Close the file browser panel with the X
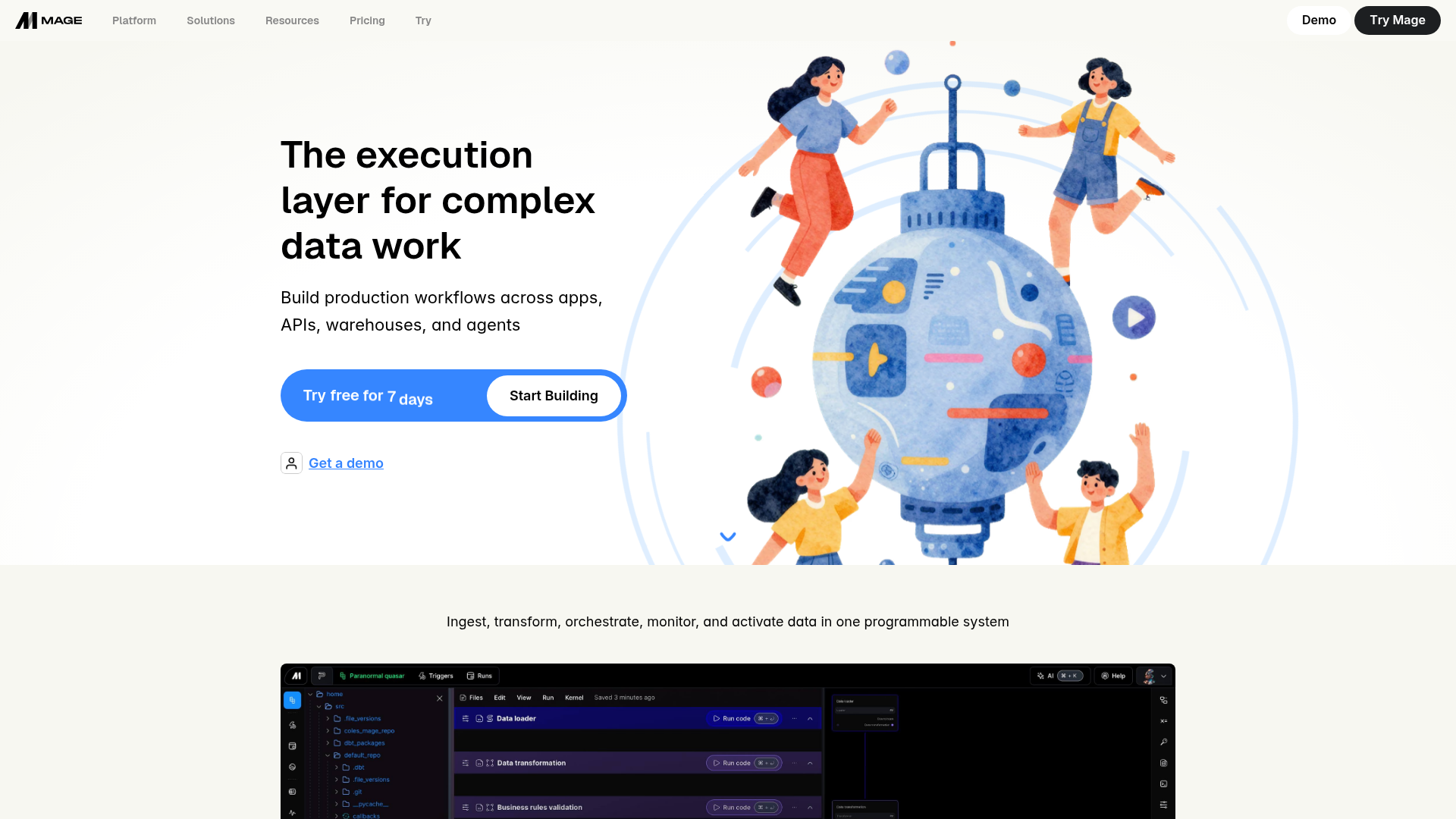 [x=440, y=698]
